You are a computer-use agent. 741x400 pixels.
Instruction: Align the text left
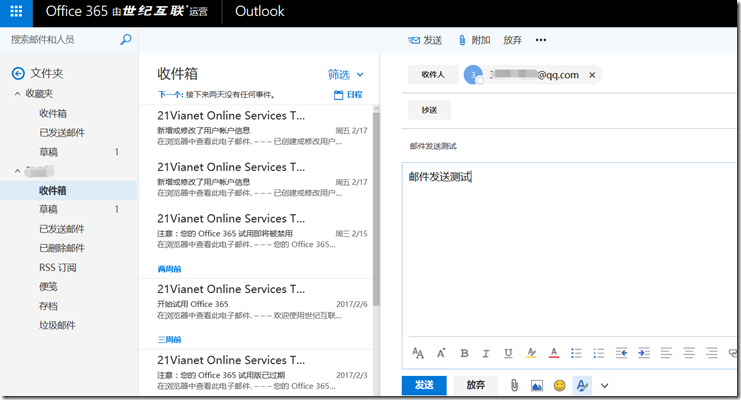[x=666, y=353]
